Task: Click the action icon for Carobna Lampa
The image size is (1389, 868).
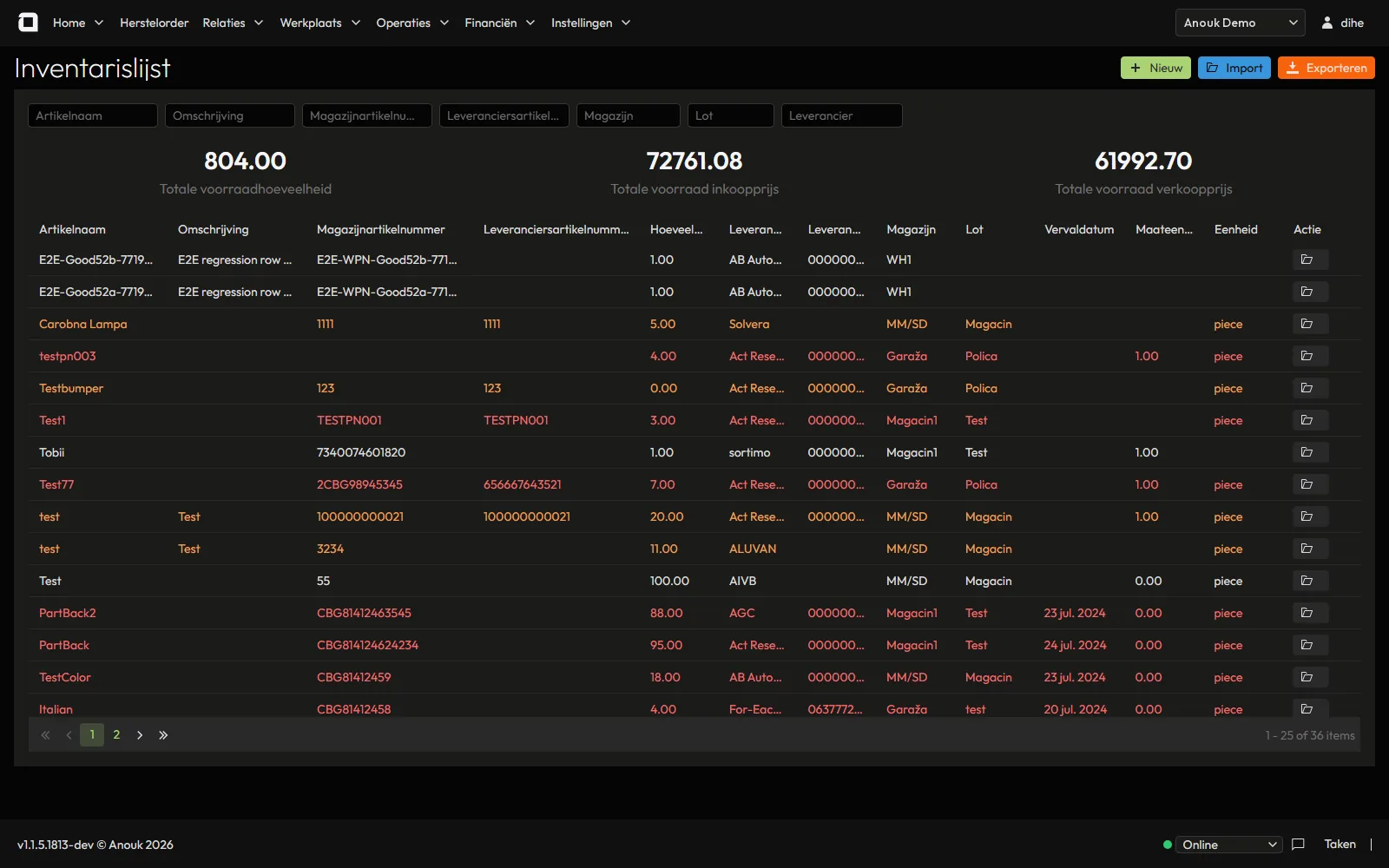Action: coord(1310,324)
